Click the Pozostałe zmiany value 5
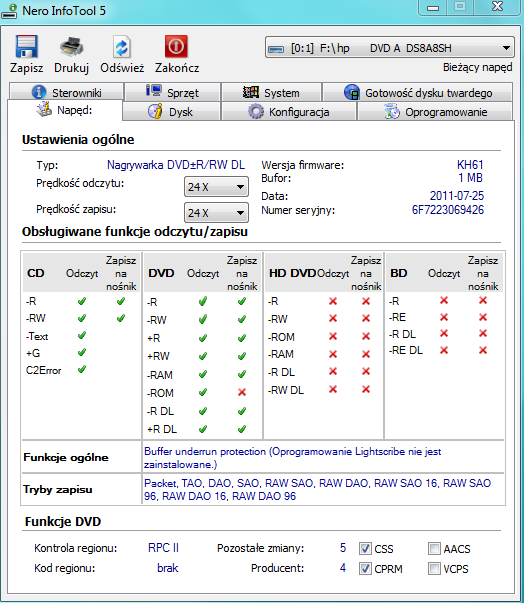524x603 pixels. pyautogui.click(x=343, y=548)
